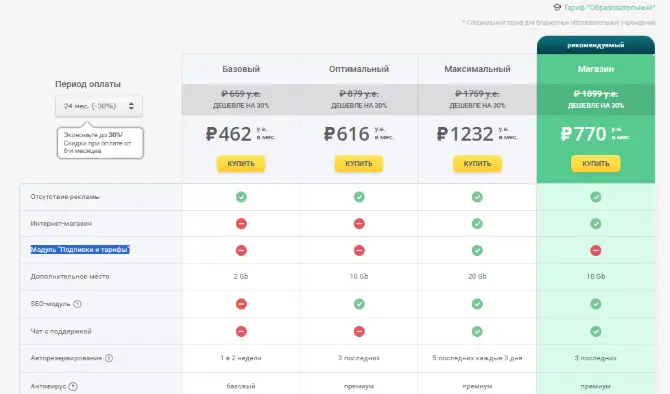Select the Оптимальный plan header
The height and width of the screenshot is (394, 670).
[x=359, y=69]
